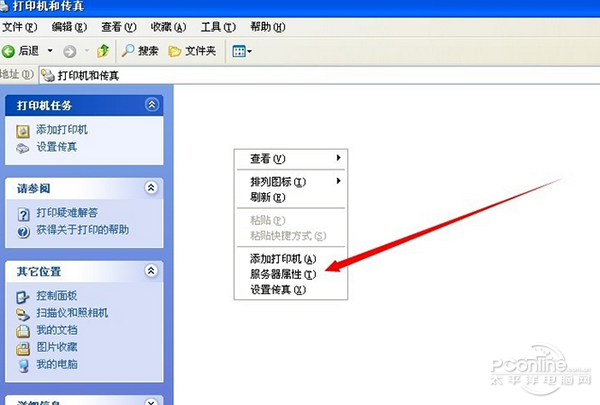This screenshot has width=600, height=405.
Task: Toggle the Folders (文件夹) toolbar button
Action: (192, 51)
